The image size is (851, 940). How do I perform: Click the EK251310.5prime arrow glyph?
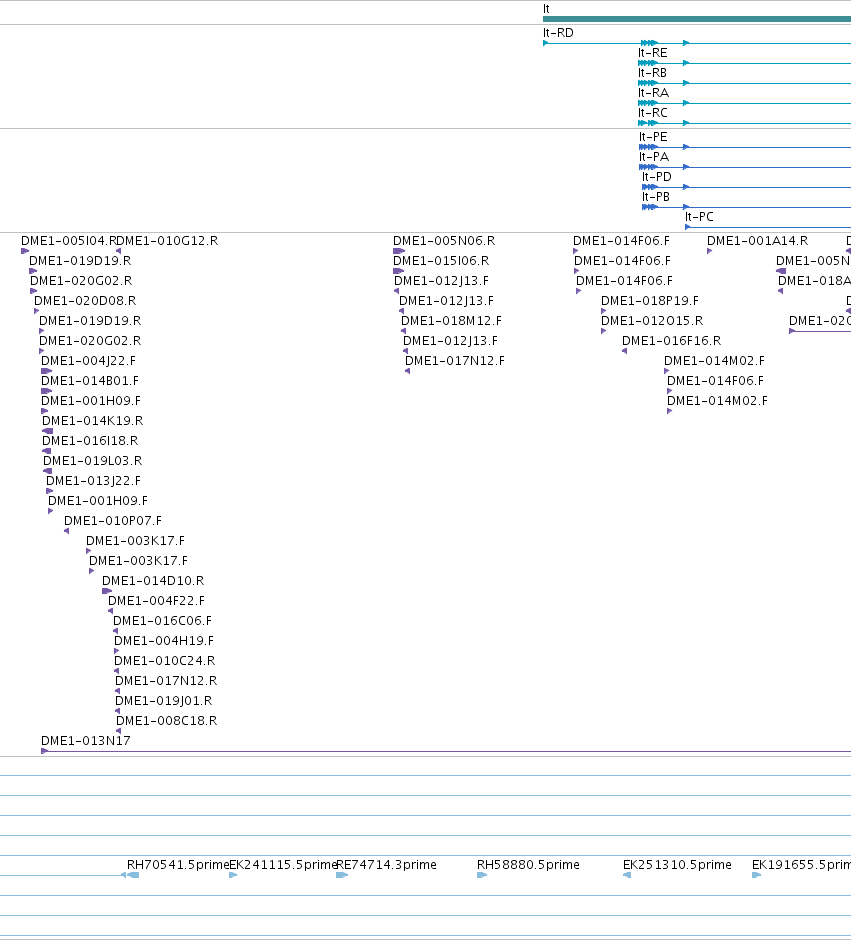627,875
